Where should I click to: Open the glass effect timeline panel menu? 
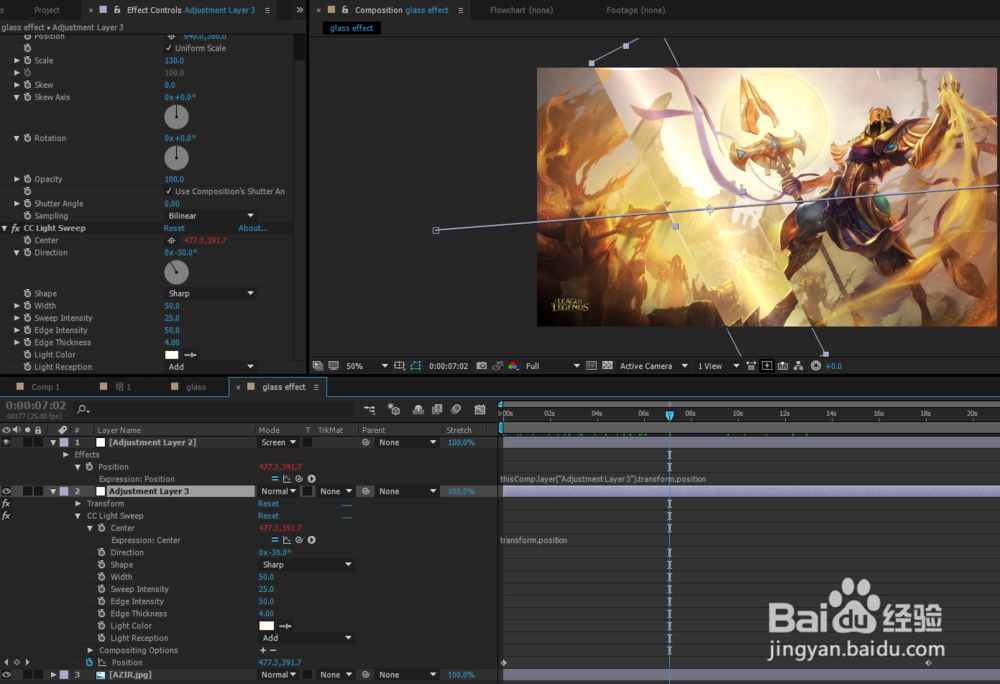(316, 387)
